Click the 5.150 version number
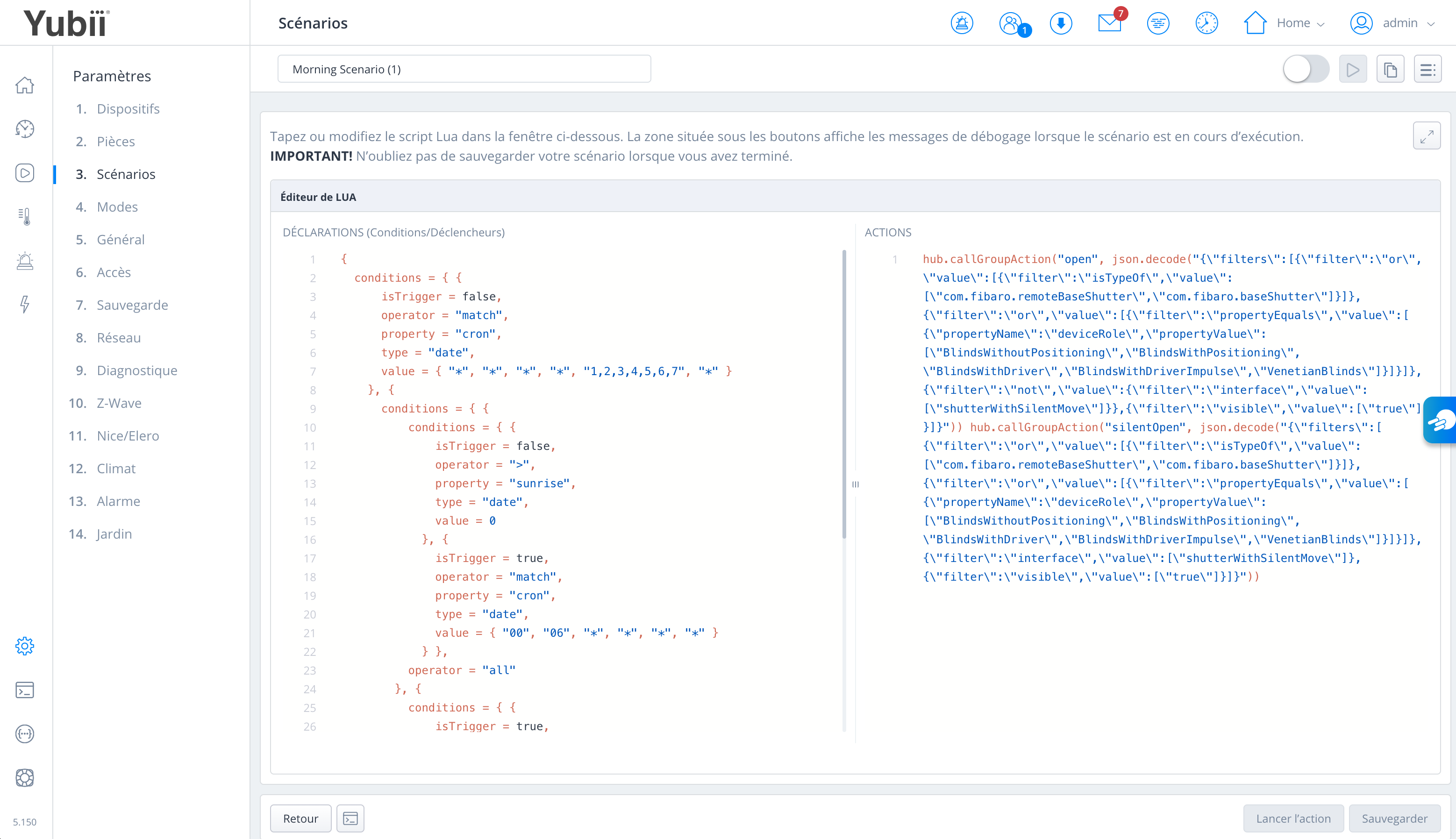Viewport: 1456px width, 839px height. (x=24, y=822)
